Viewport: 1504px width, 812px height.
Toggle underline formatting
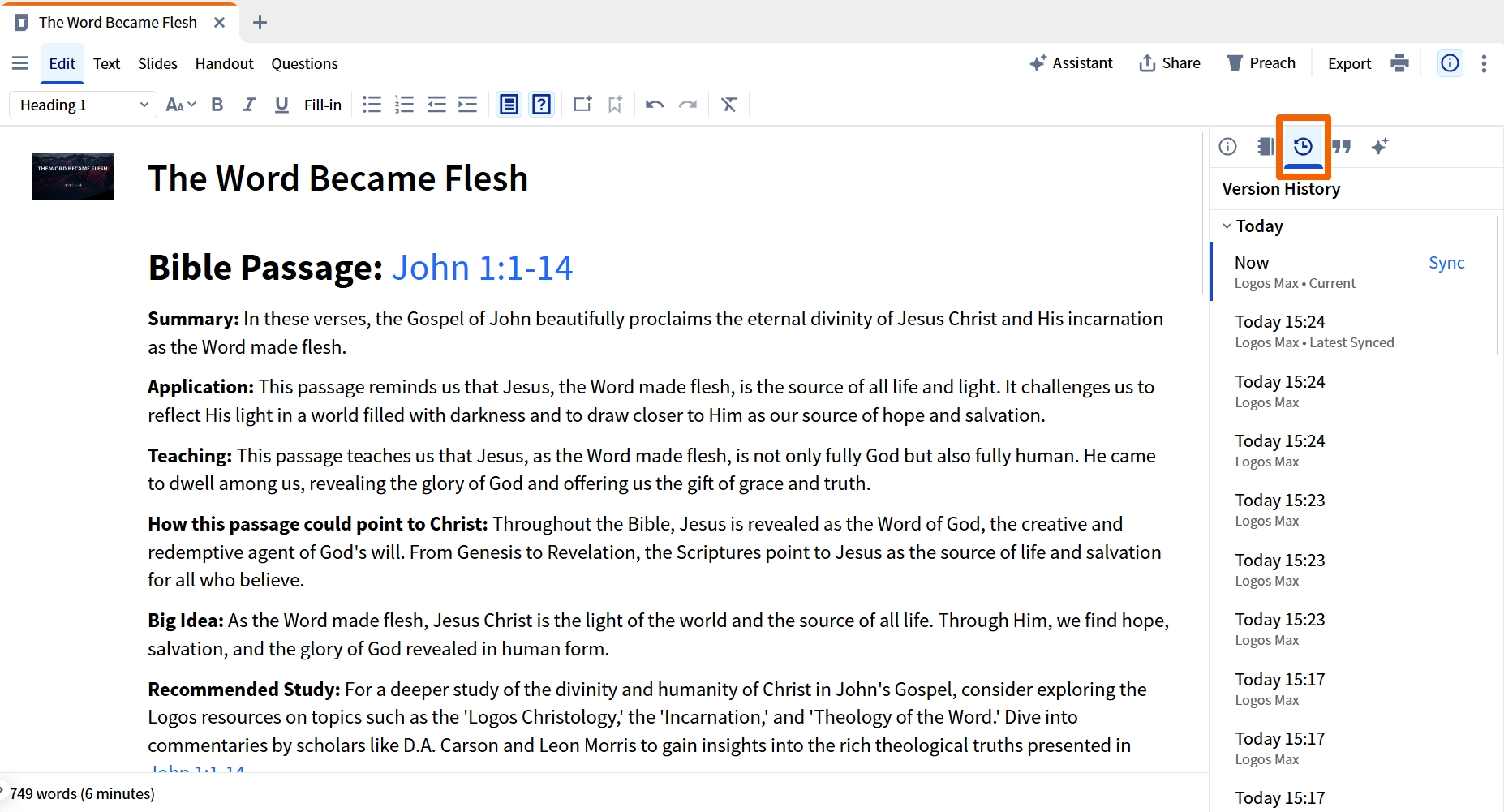click(281, 105)
